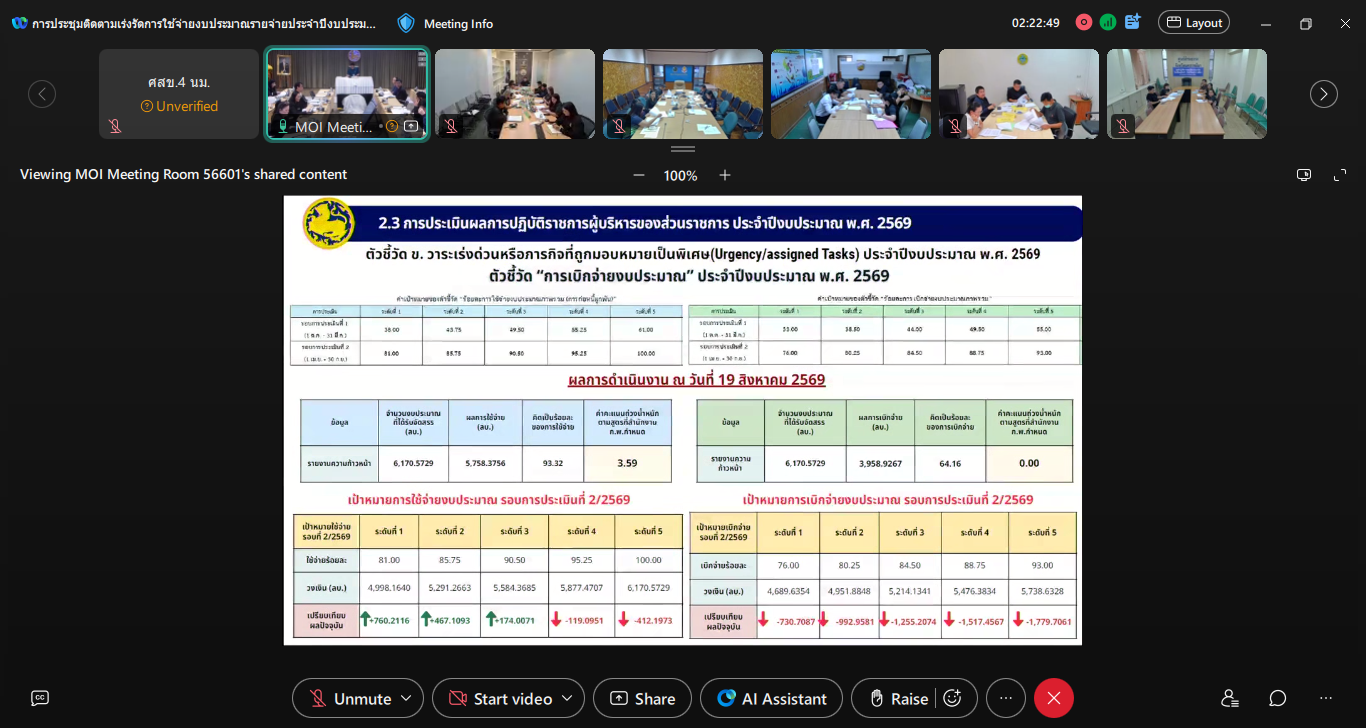This screenshot has width=1366, height=728.
Task: Open the Chat panel
Action: click(x=1278, y=698)
